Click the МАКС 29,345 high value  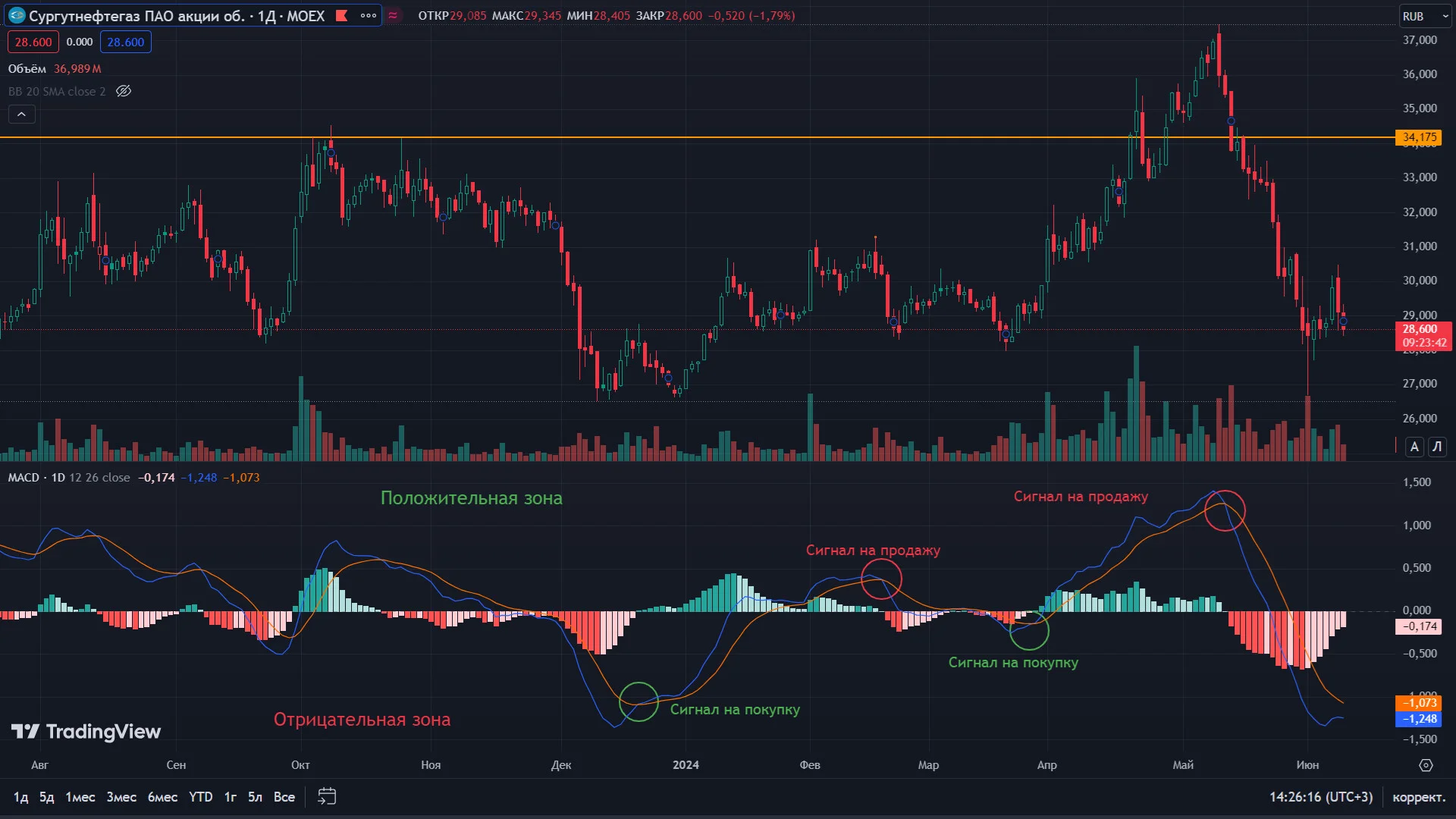coord(526,16)
